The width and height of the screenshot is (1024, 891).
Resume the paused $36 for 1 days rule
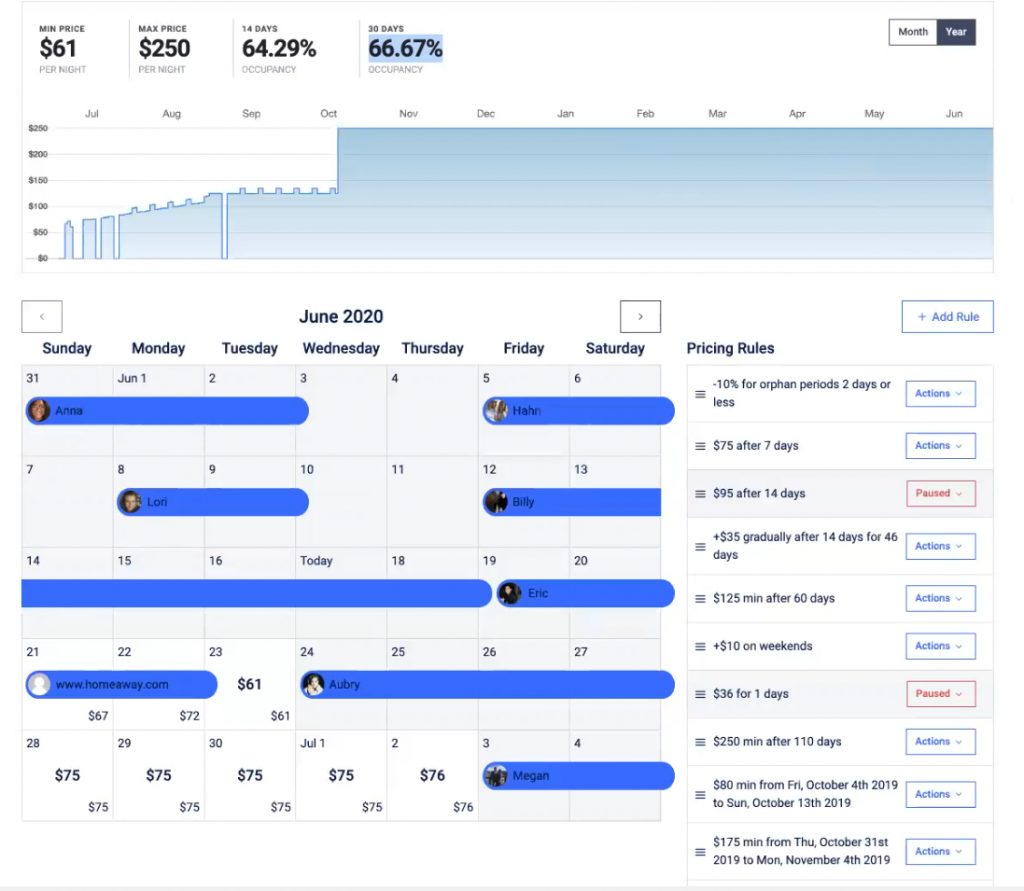pos(940,693)
